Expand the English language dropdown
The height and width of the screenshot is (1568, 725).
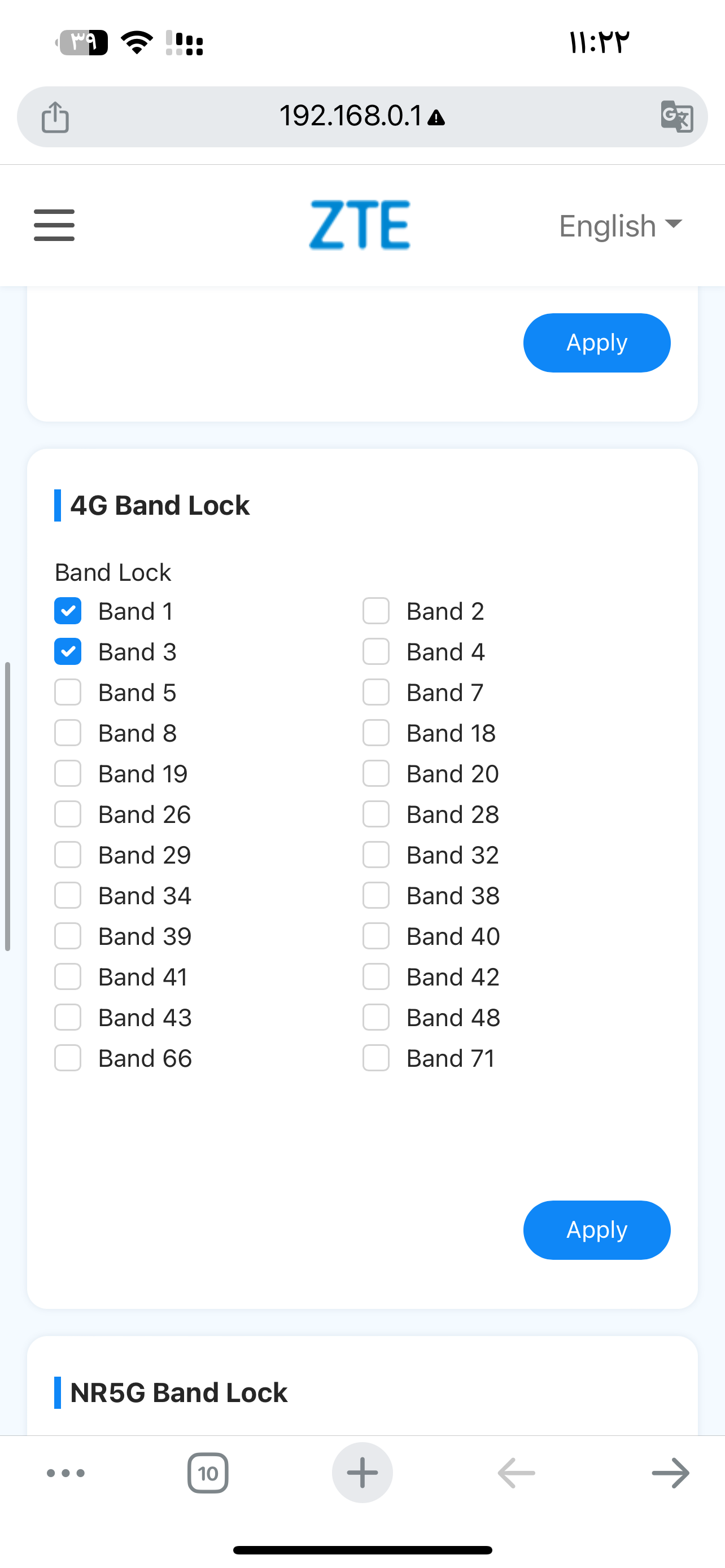click(619, 226)
